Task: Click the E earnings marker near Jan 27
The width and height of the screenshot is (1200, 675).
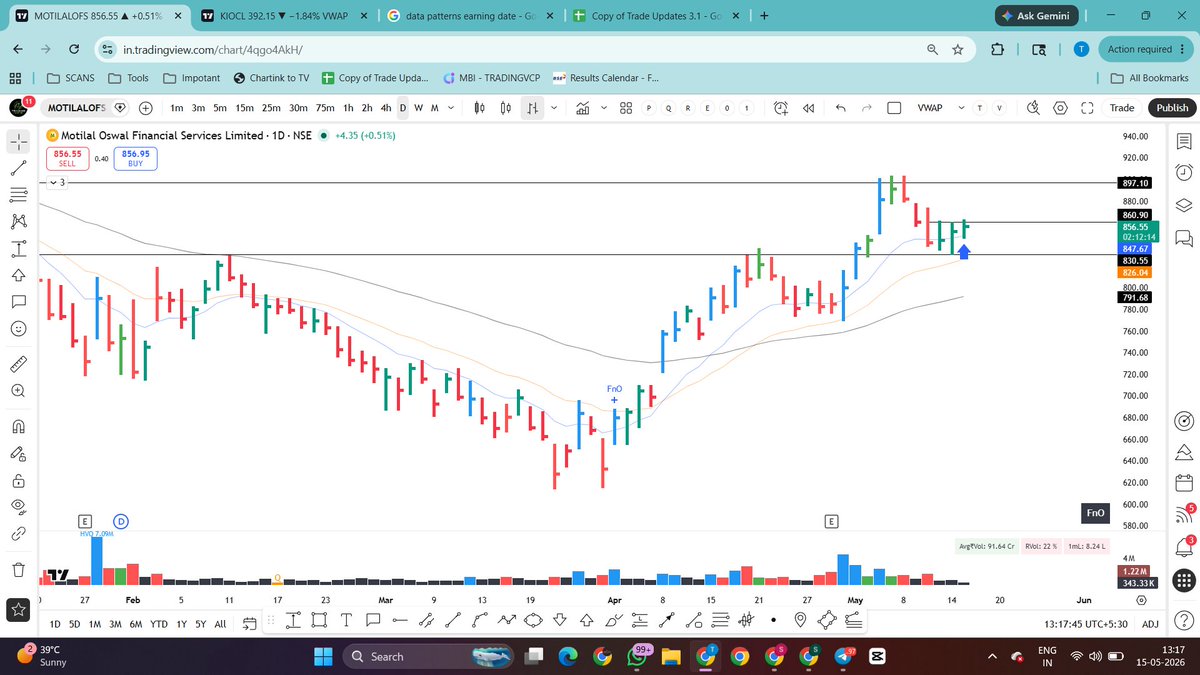Action: coord(85,521)
